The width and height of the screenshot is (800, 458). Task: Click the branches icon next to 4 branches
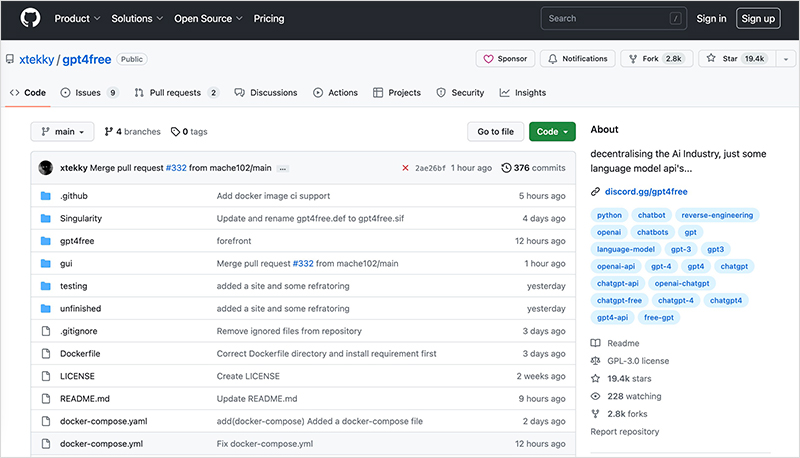tap(108, 132)
